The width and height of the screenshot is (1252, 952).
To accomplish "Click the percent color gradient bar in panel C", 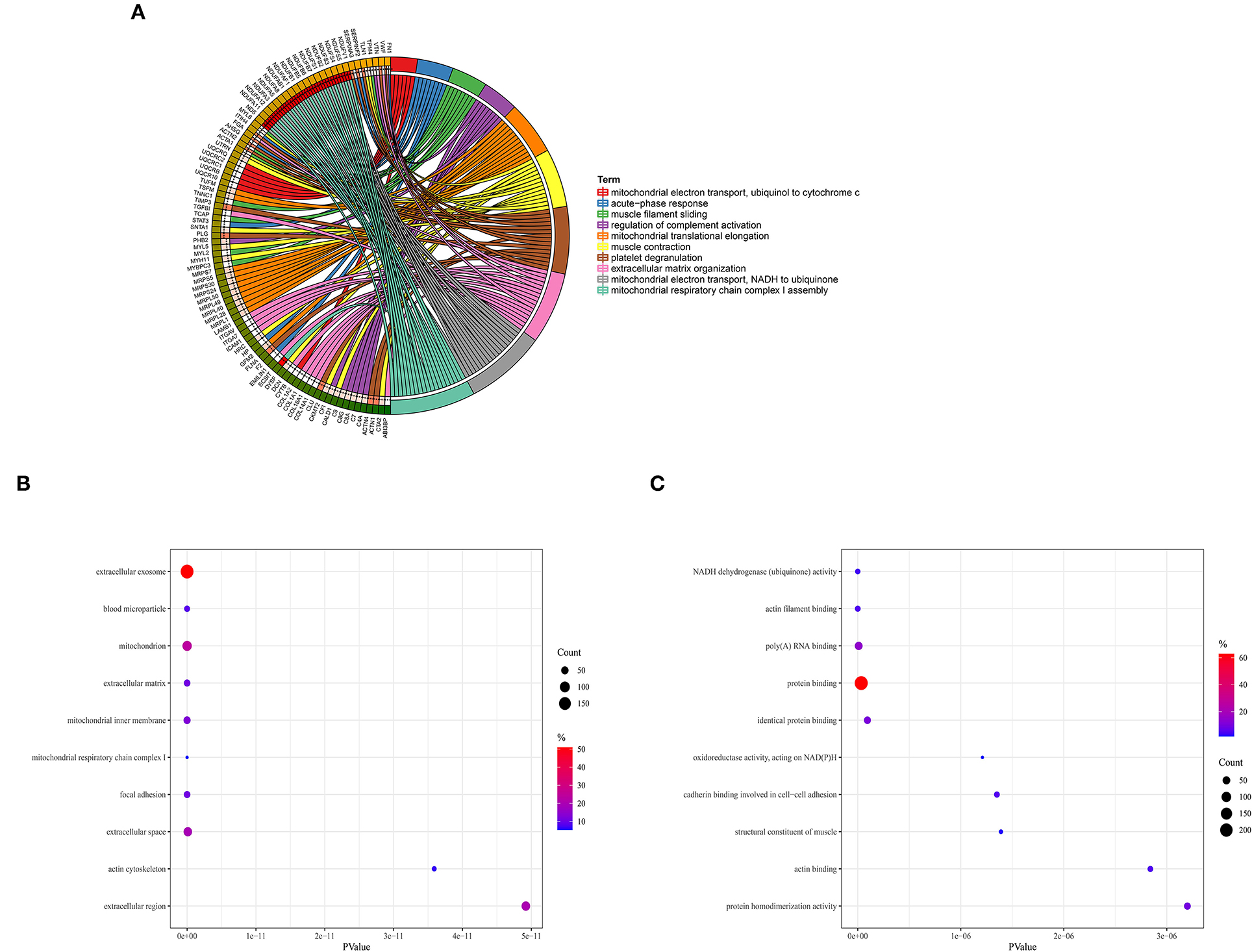I will (1226, 695).
